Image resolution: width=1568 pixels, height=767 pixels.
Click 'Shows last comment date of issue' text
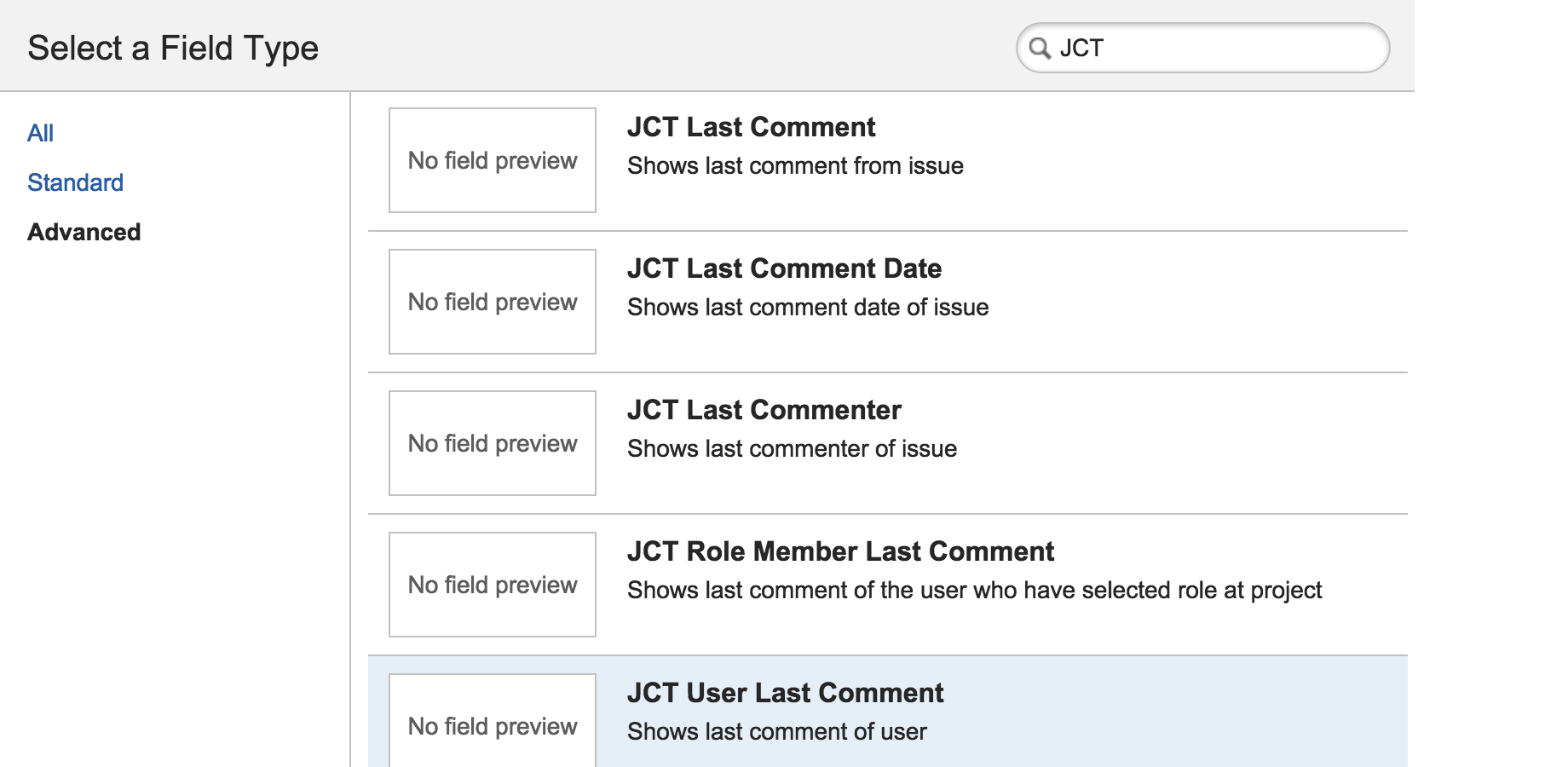[808, 307]
